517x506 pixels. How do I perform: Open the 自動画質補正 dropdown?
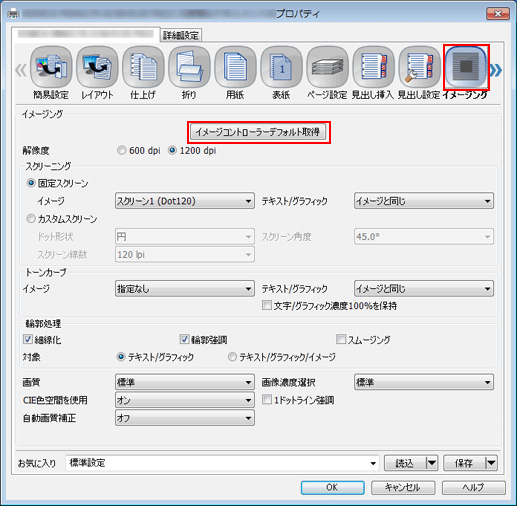(185, 418)
